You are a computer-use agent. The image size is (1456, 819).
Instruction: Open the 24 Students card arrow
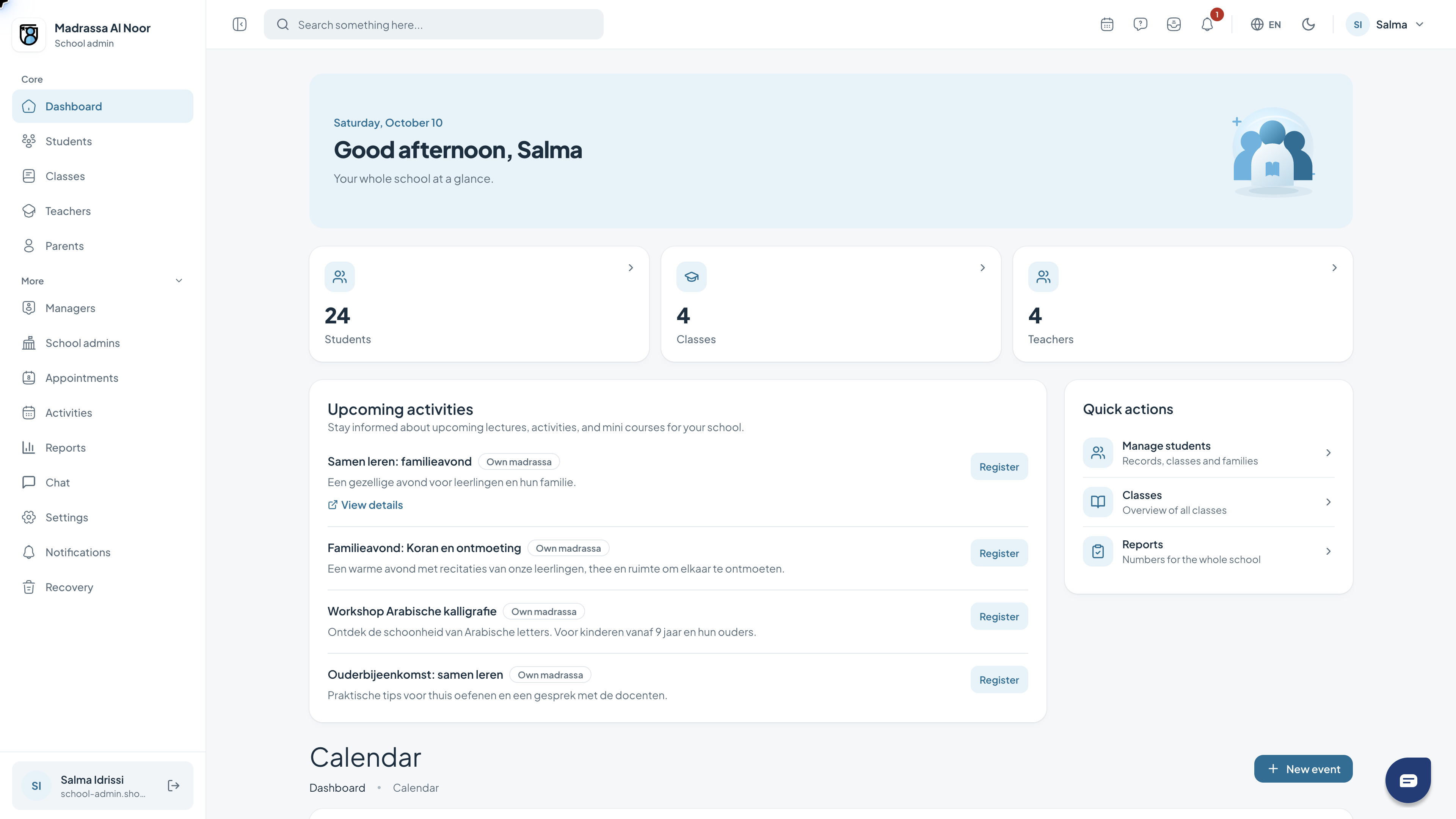(x=631, y=268)
